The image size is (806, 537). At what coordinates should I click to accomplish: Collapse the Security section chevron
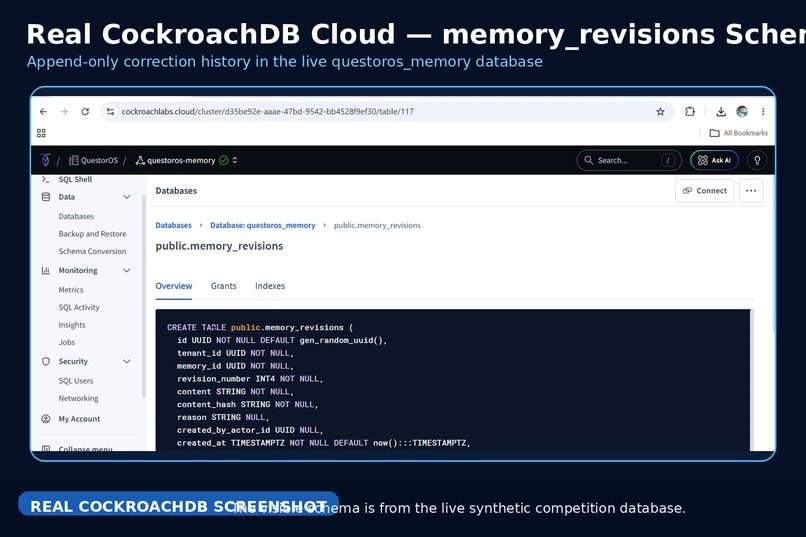click(126, 361)
